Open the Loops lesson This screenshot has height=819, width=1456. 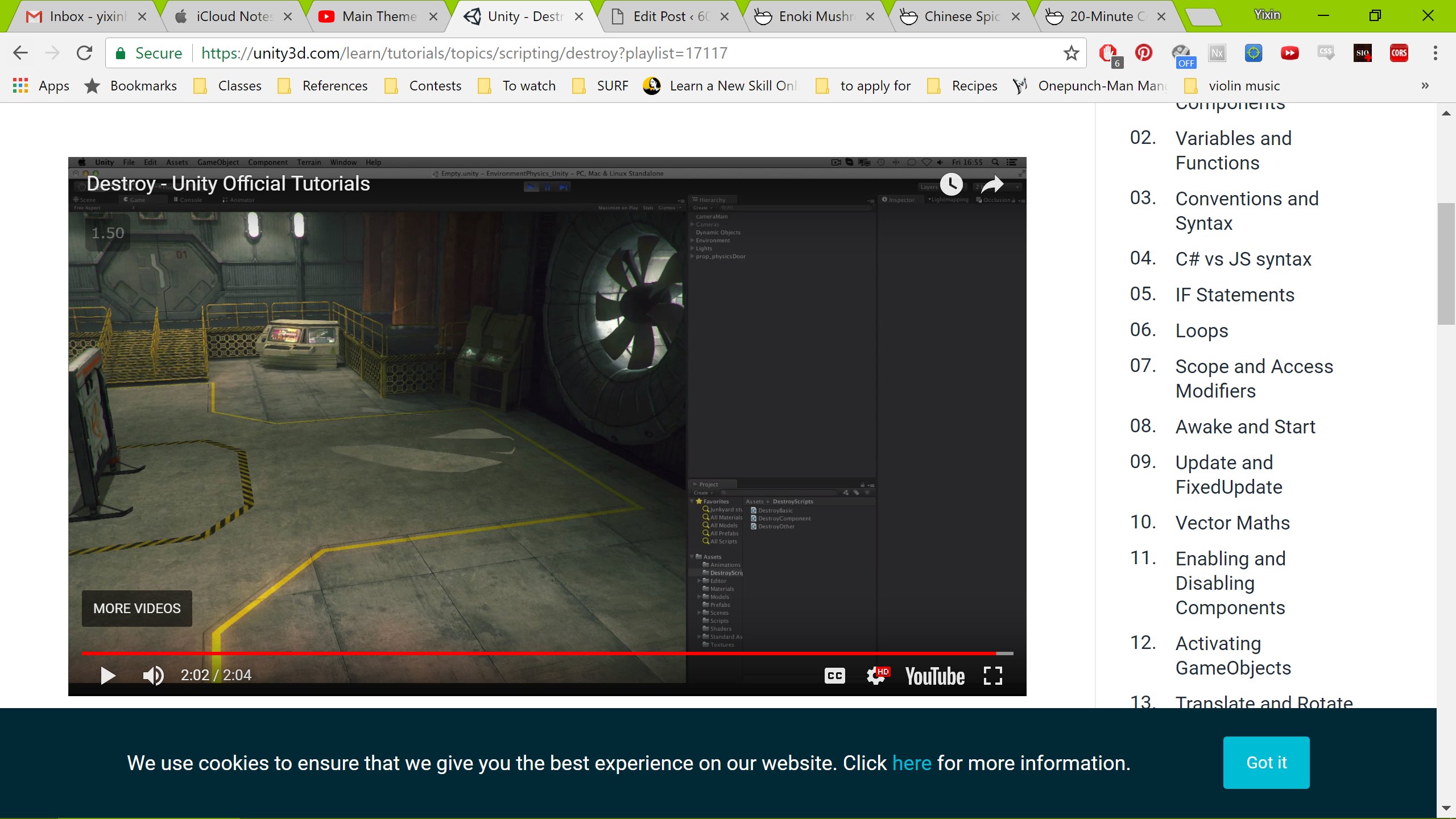(1202, 331)
